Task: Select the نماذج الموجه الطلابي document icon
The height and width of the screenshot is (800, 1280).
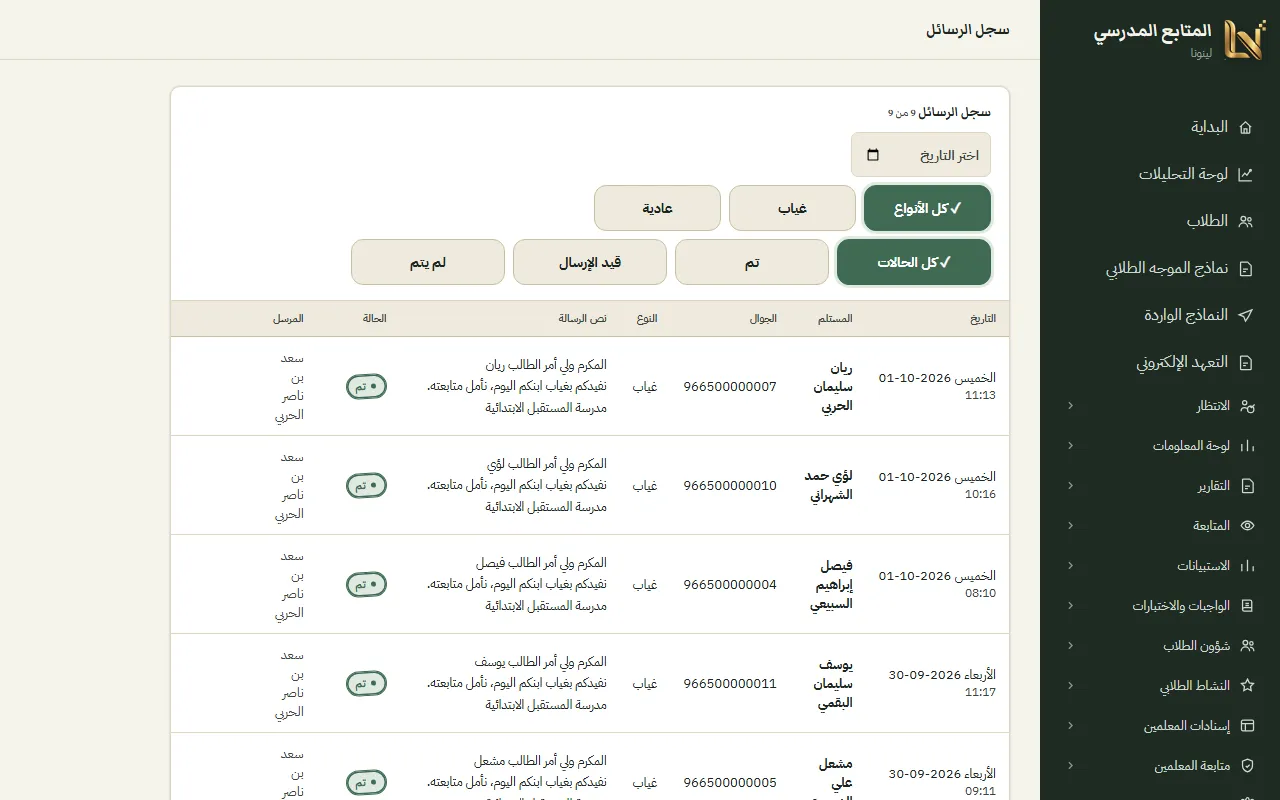Action: tap(1245, 268)
